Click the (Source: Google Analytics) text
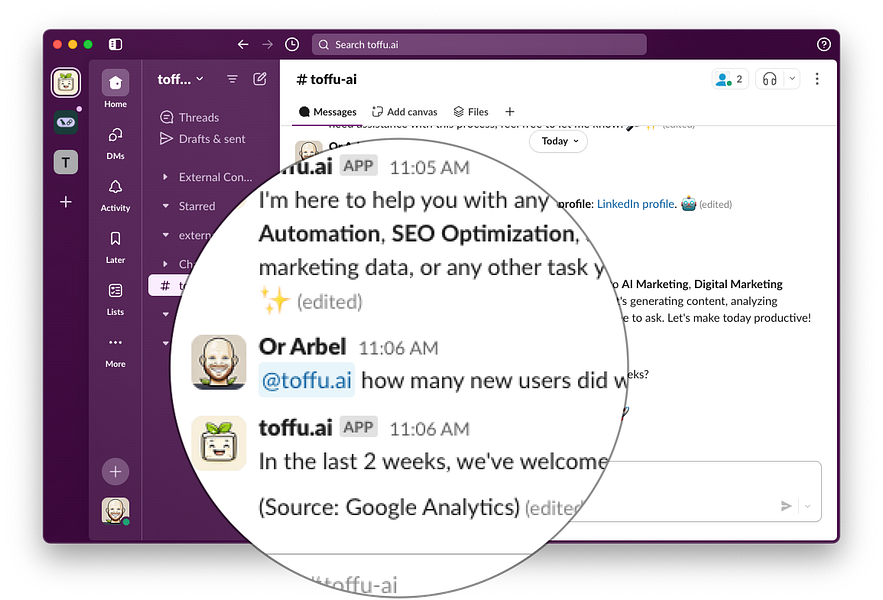Viewport: 883px width, 600px height. 389,507
